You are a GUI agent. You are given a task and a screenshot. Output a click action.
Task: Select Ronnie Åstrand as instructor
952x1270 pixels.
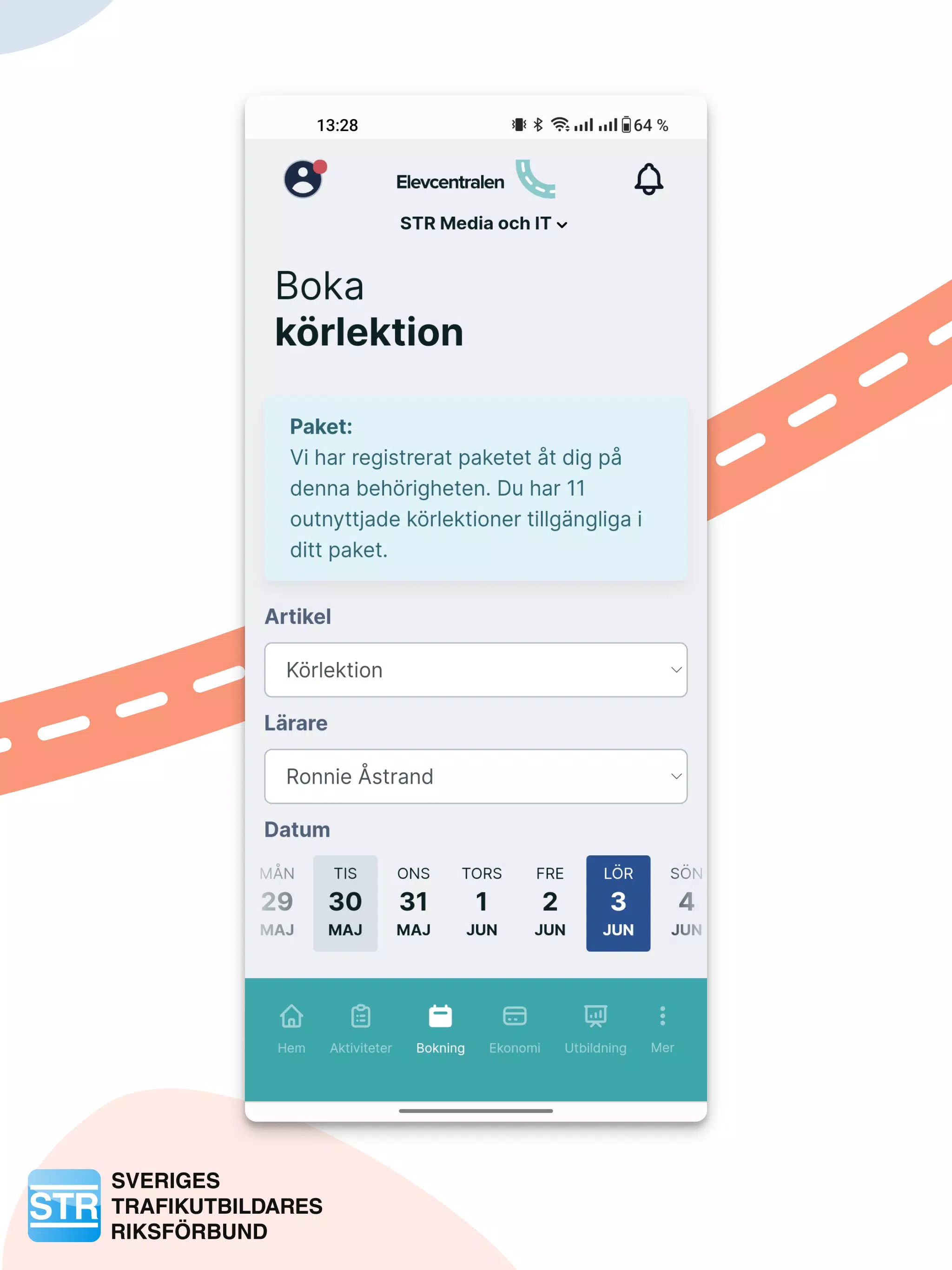[x=476, y=776]
